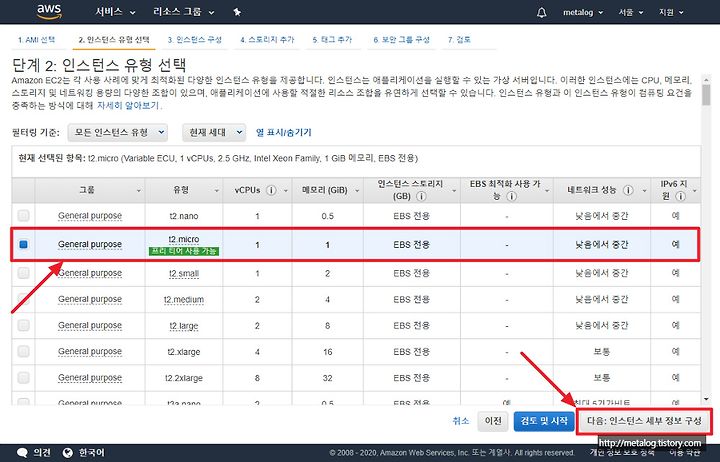This screenshot has height=462, width=720.
Task: Go to step 5. 태그 추가 tab
Action: click(332, 40)
